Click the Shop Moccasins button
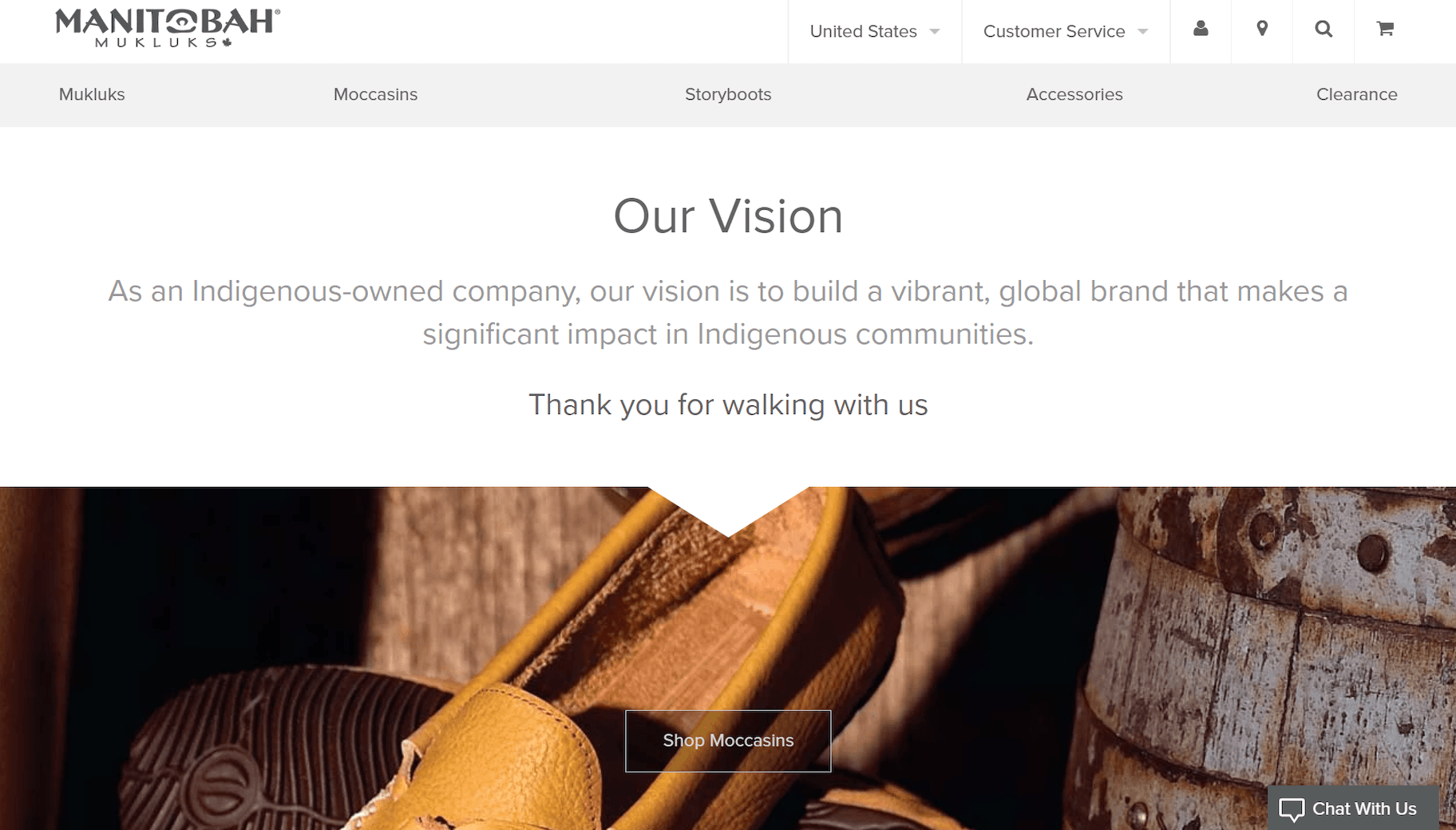 (x=728, y=741)
